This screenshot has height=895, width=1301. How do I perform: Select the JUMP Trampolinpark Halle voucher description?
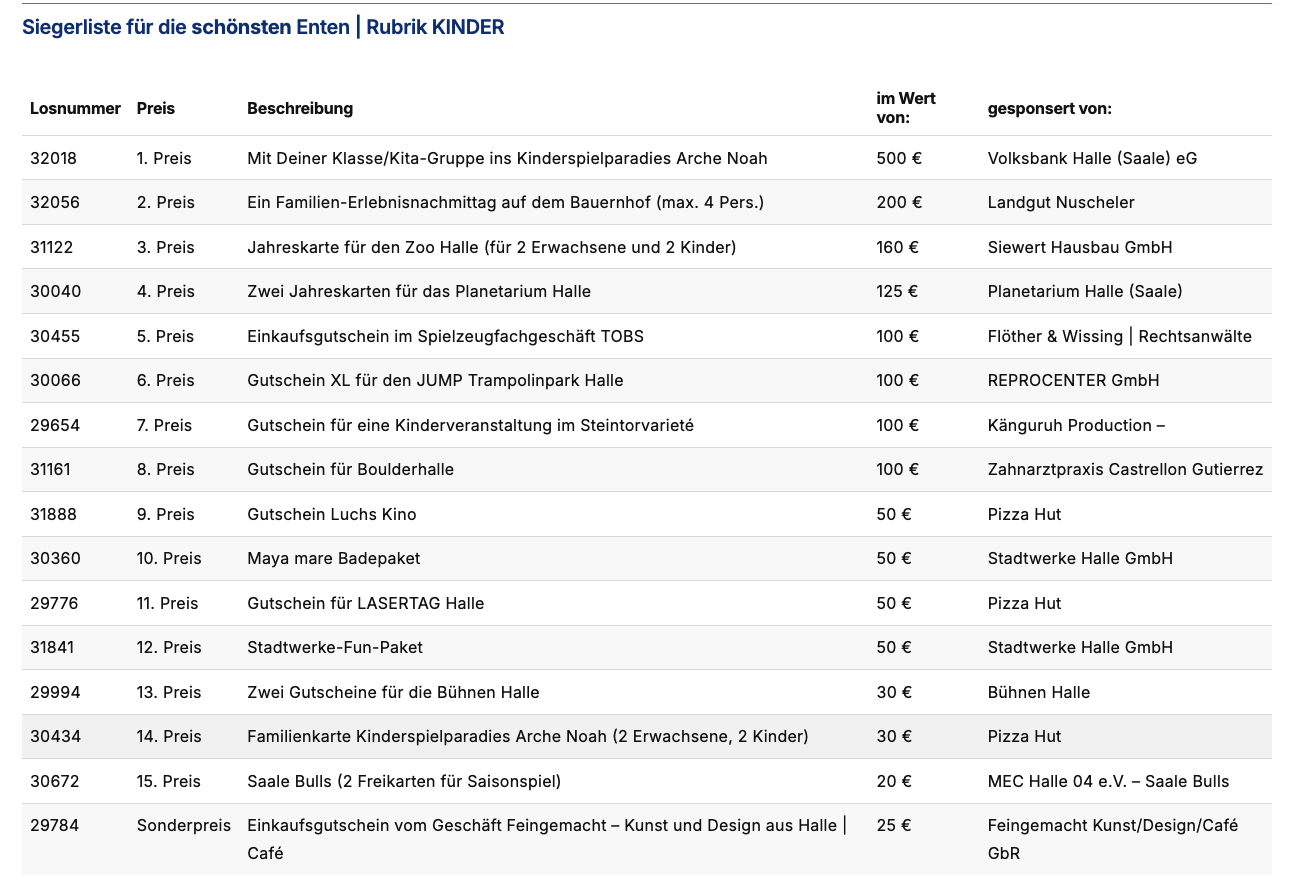pyautogui.click(x=435, y=380)
